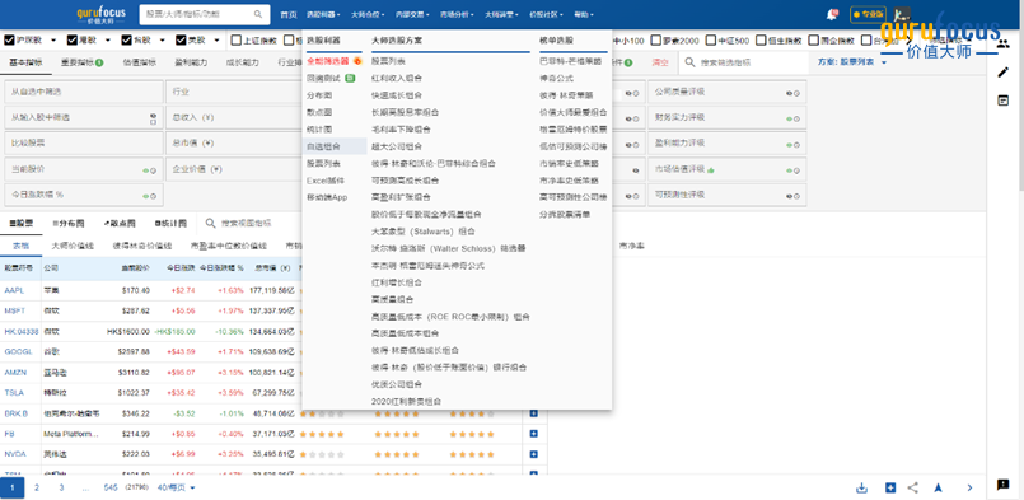Enable the 上证指数 checkbox
Screen dimensions: 1024x500
pyautogui.click(x=236, y=40)
